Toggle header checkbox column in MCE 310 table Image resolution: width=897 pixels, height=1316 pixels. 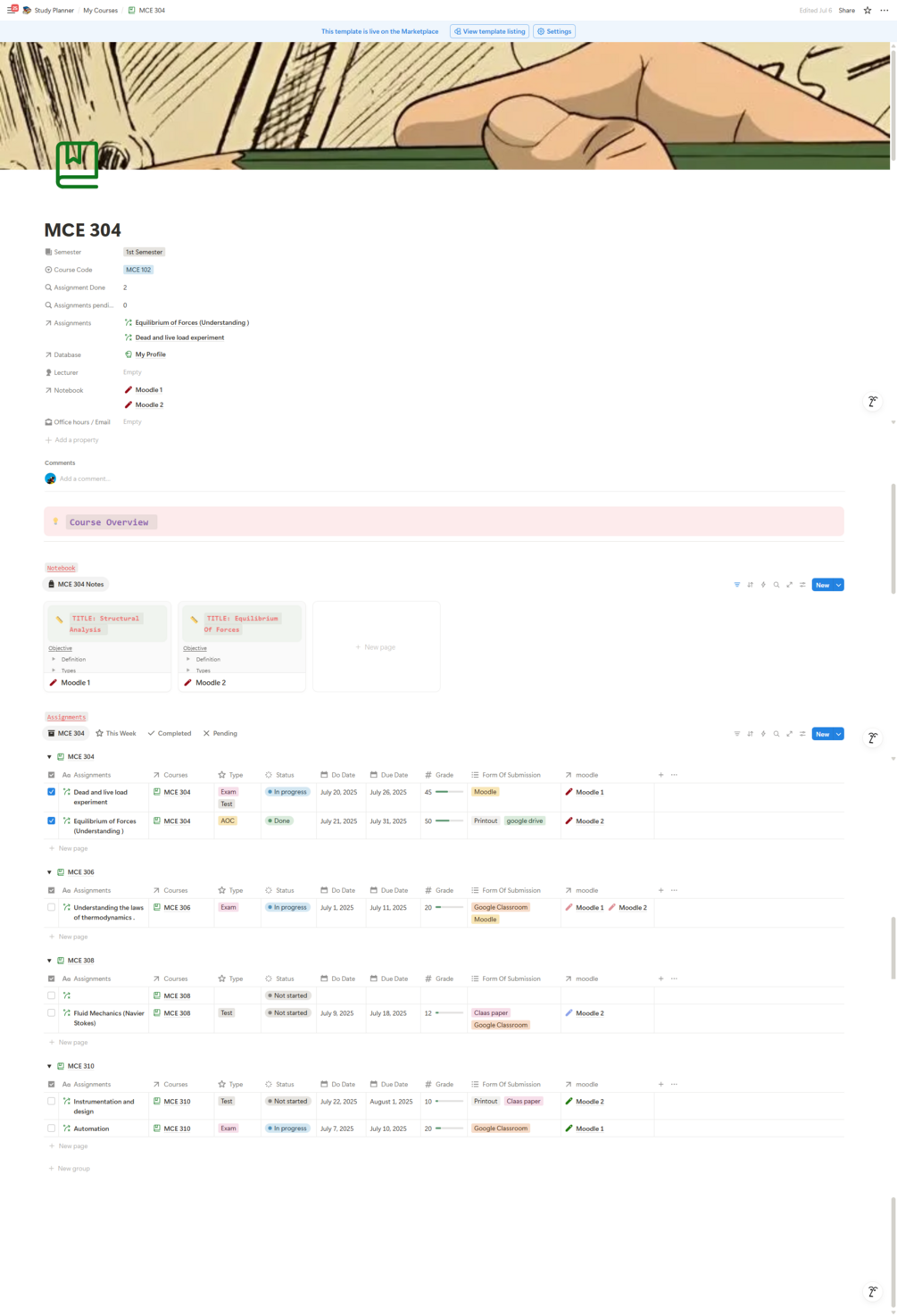click(51, 1084)
